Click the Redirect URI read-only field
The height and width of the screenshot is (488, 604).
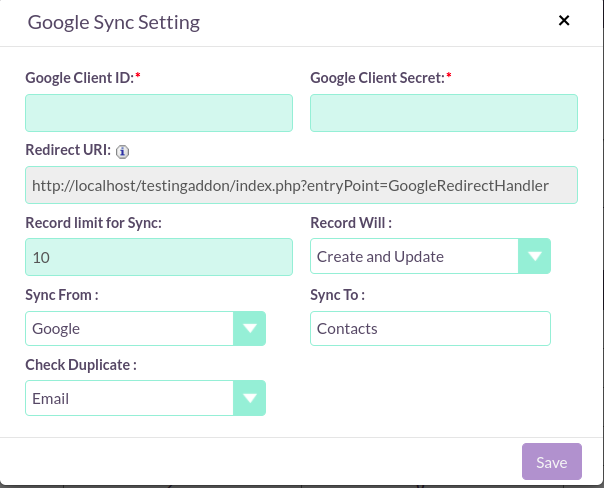302,185
